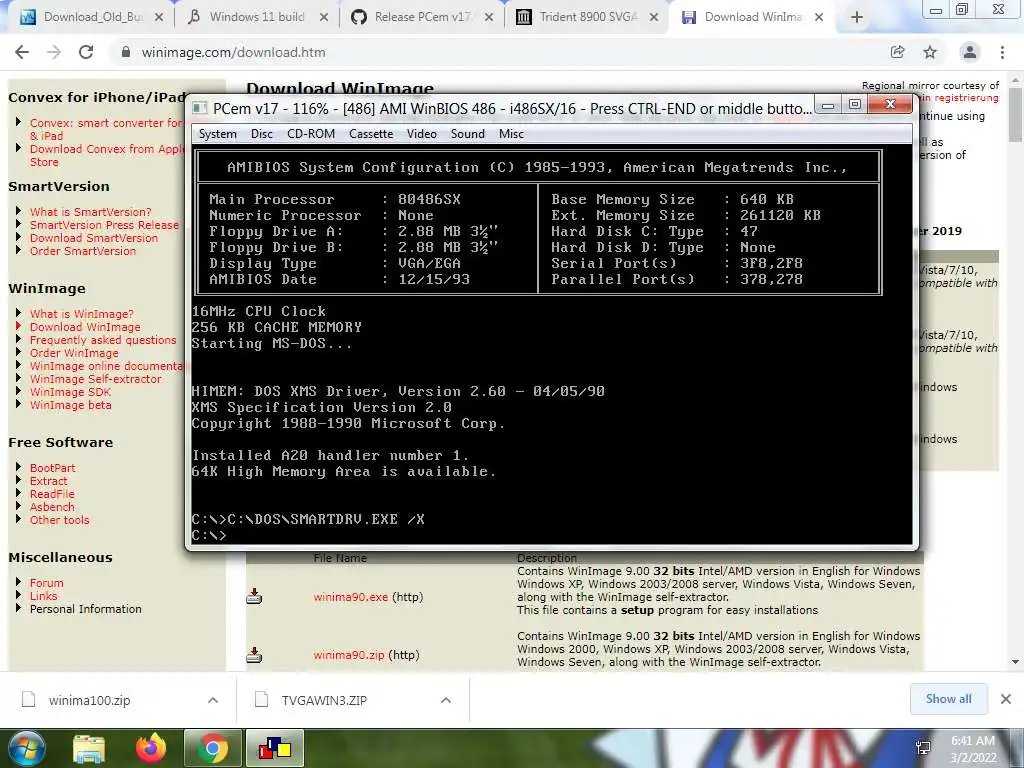The height and width of the screenshot is (768, 1024).
Task: Go back in browser history
Action: click(x=22, y=52)
